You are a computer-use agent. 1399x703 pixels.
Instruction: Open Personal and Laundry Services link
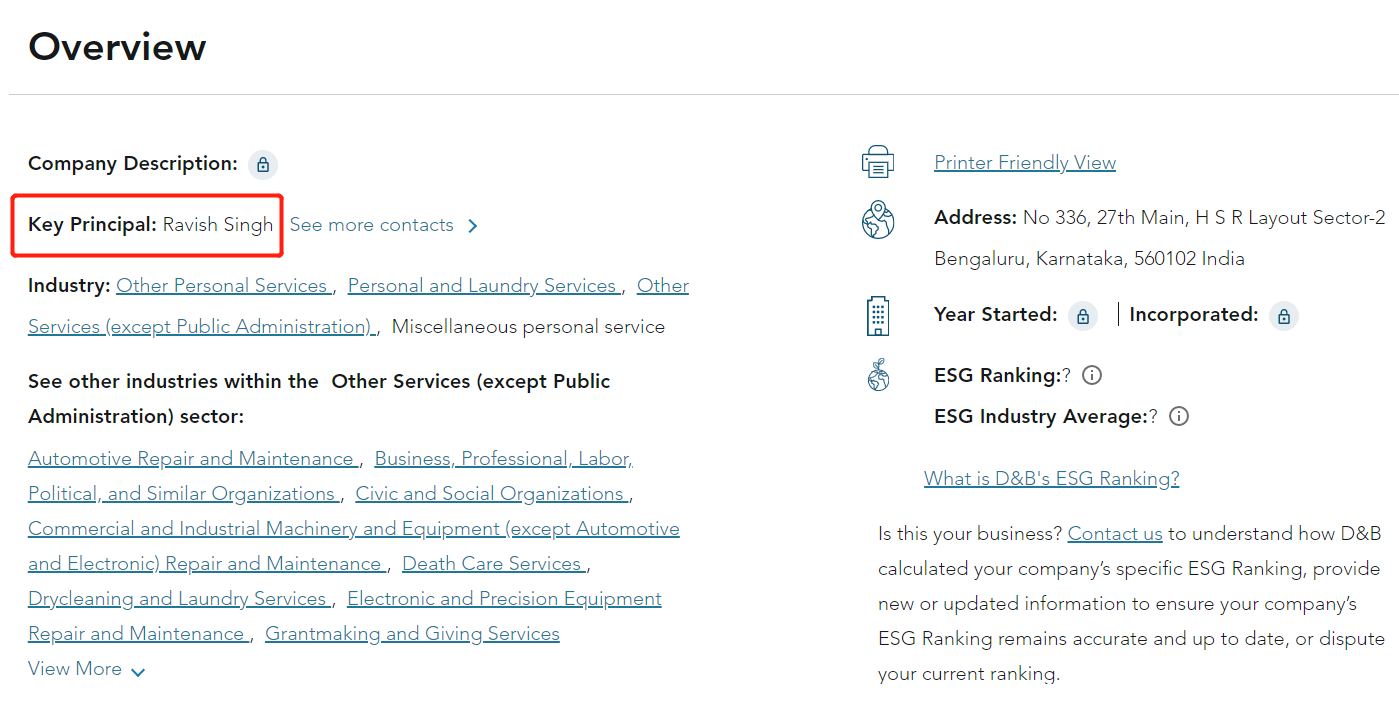[x=482, y=285]
